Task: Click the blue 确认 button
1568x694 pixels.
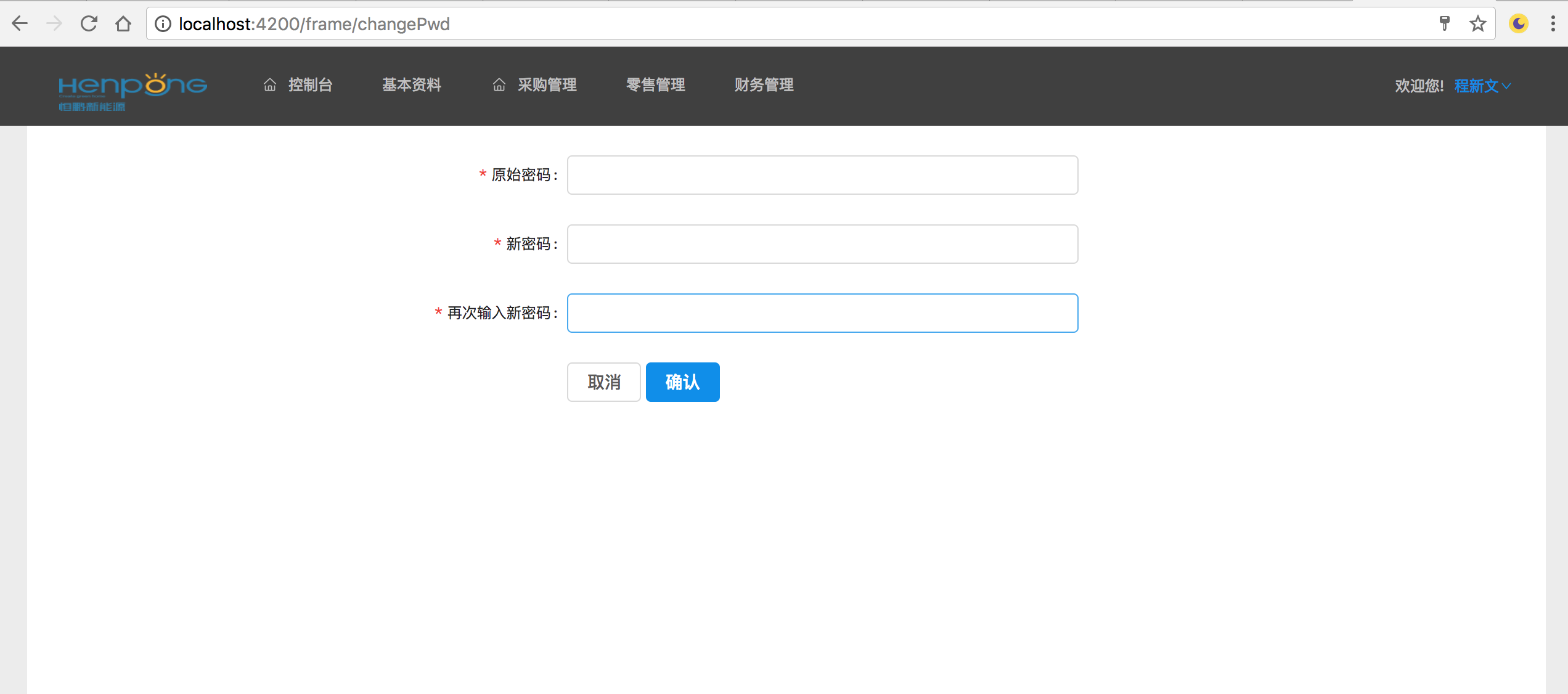Action: 682,382
